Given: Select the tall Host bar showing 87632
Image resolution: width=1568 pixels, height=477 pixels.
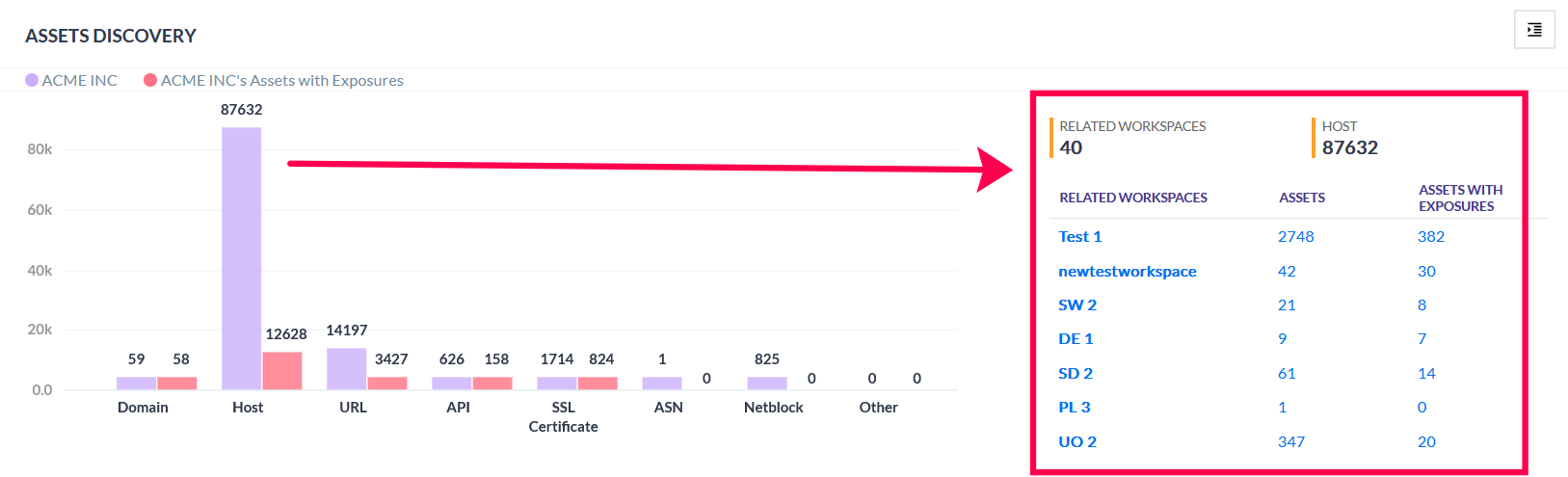Looking at the screenshot, I should click(241, 258).
